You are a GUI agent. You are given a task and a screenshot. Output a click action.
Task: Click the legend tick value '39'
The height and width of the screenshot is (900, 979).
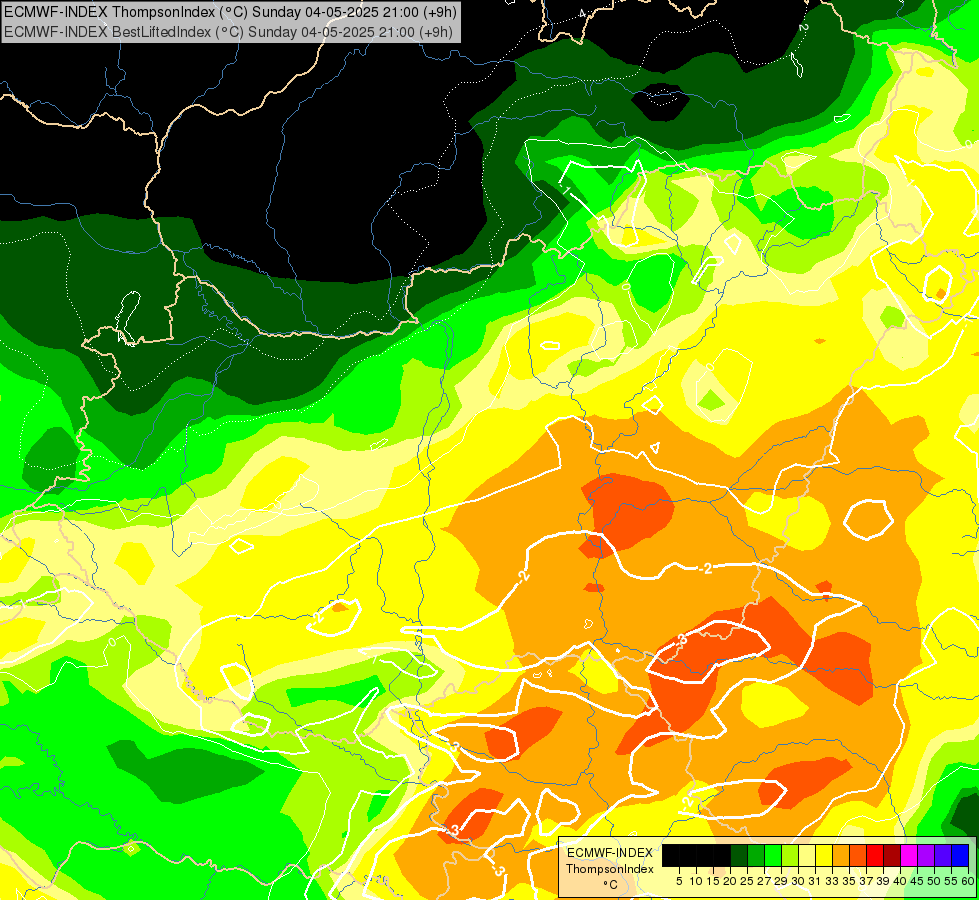pos(883,881)
